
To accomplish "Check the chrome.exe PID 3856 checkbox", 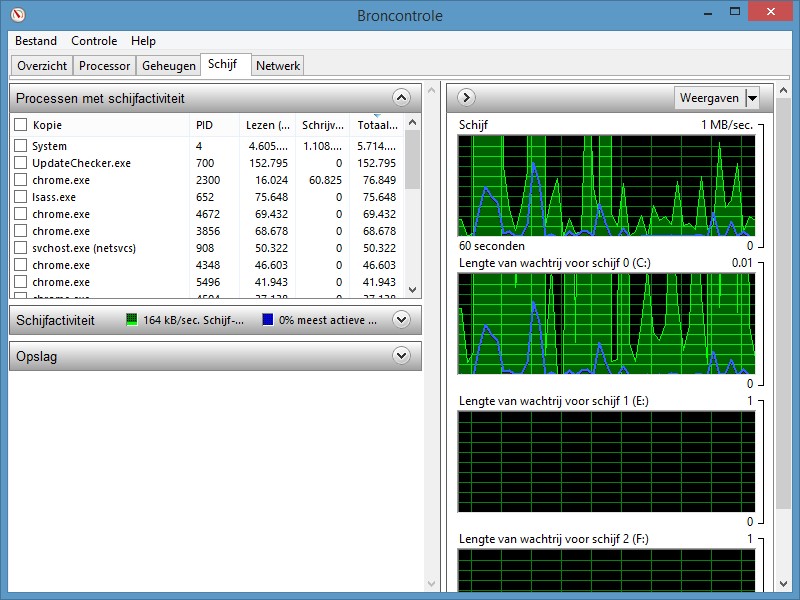I will point(20,231).
